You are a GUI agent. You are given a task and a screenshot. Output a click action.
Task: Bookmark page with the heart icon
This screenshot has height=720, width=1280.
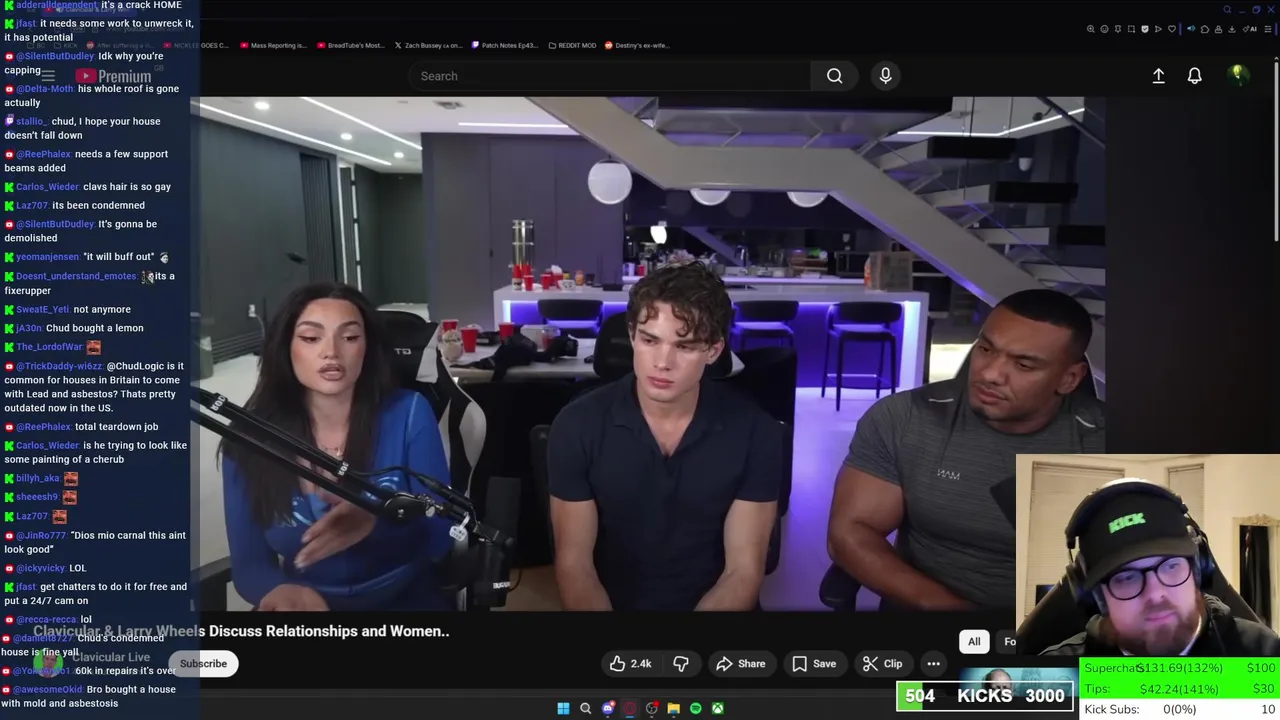(x=1172, y=29)
